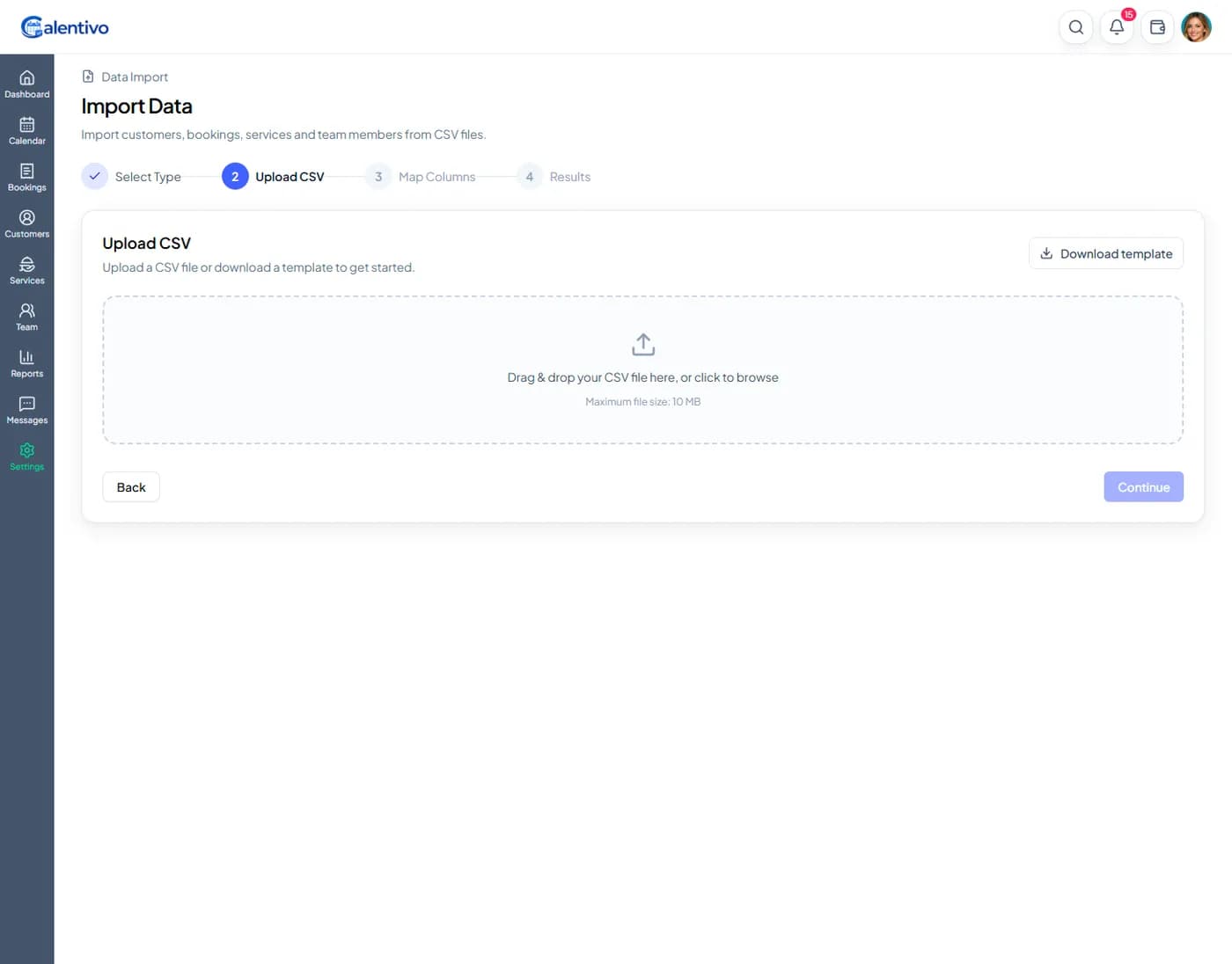The height and width of the screenshot is (964, 1232).
Task: Open the wallet icon in the header
Action: [1156, 27]
